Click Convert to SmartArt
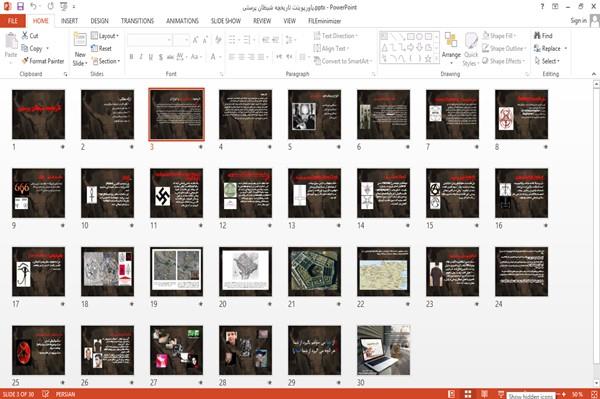 342,61
